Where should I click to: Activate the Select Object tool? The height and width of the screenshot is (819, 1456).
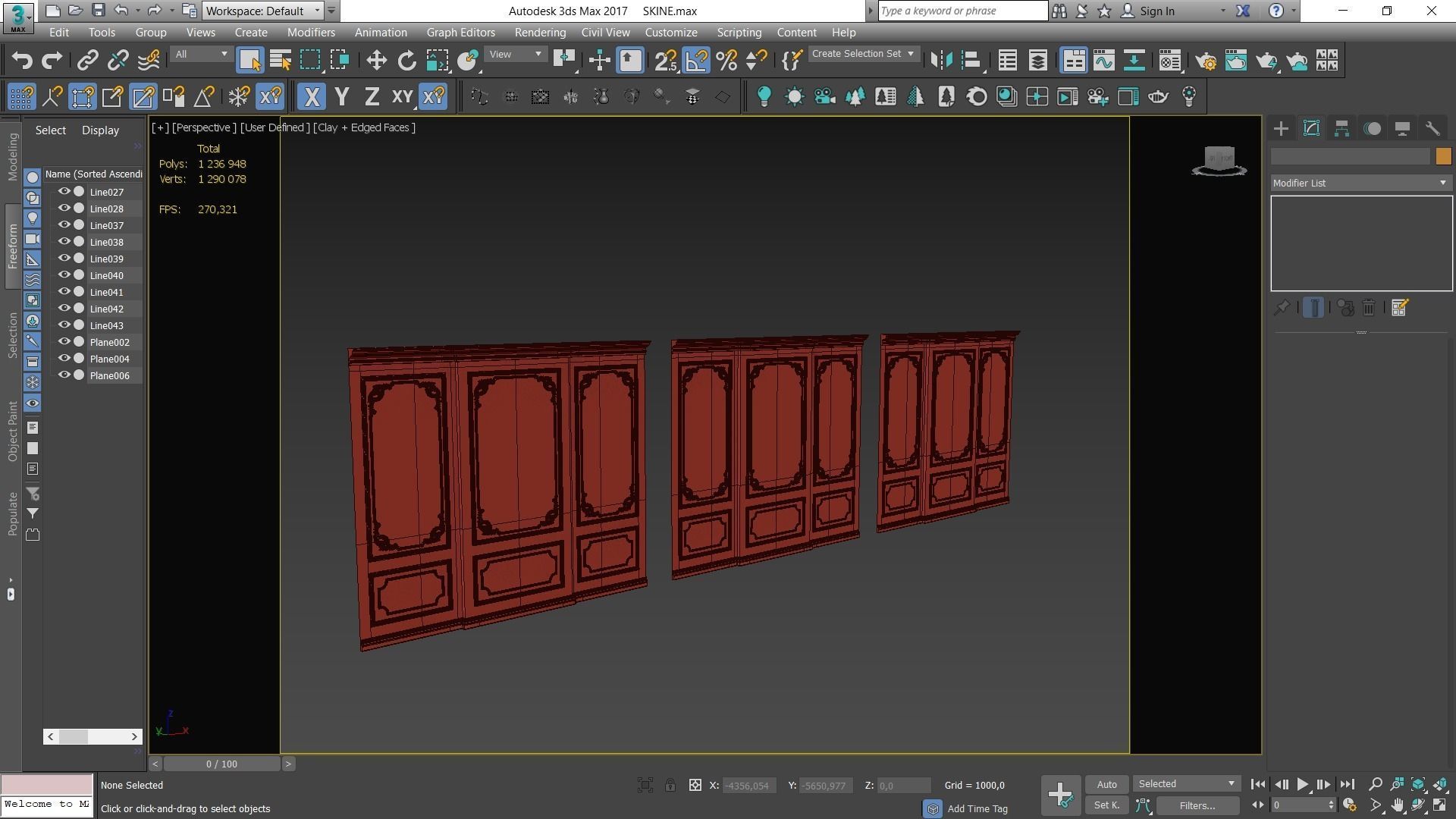(249, 61)
